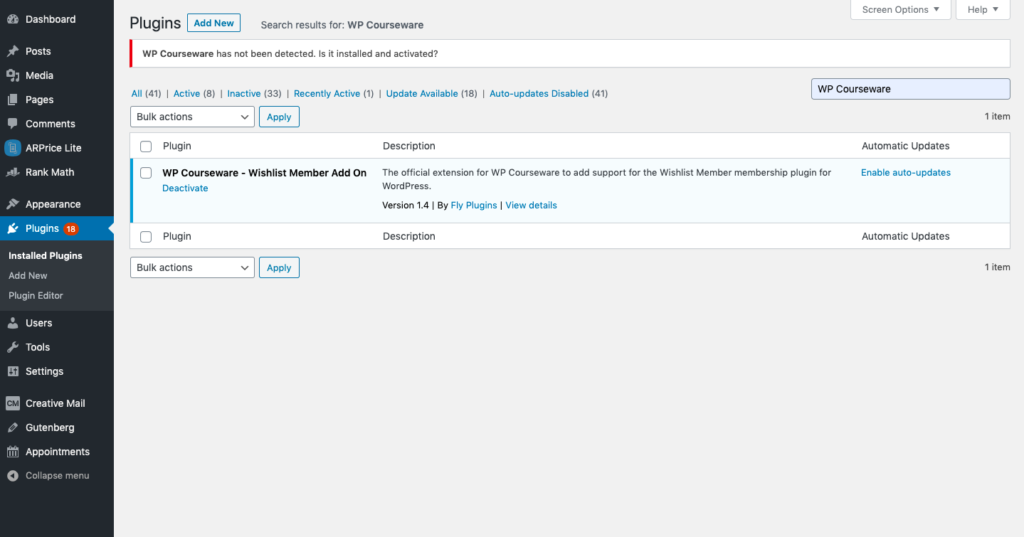1024x537 pixels.
Task: Open the Appointments menu item
Action: point(57,451)
